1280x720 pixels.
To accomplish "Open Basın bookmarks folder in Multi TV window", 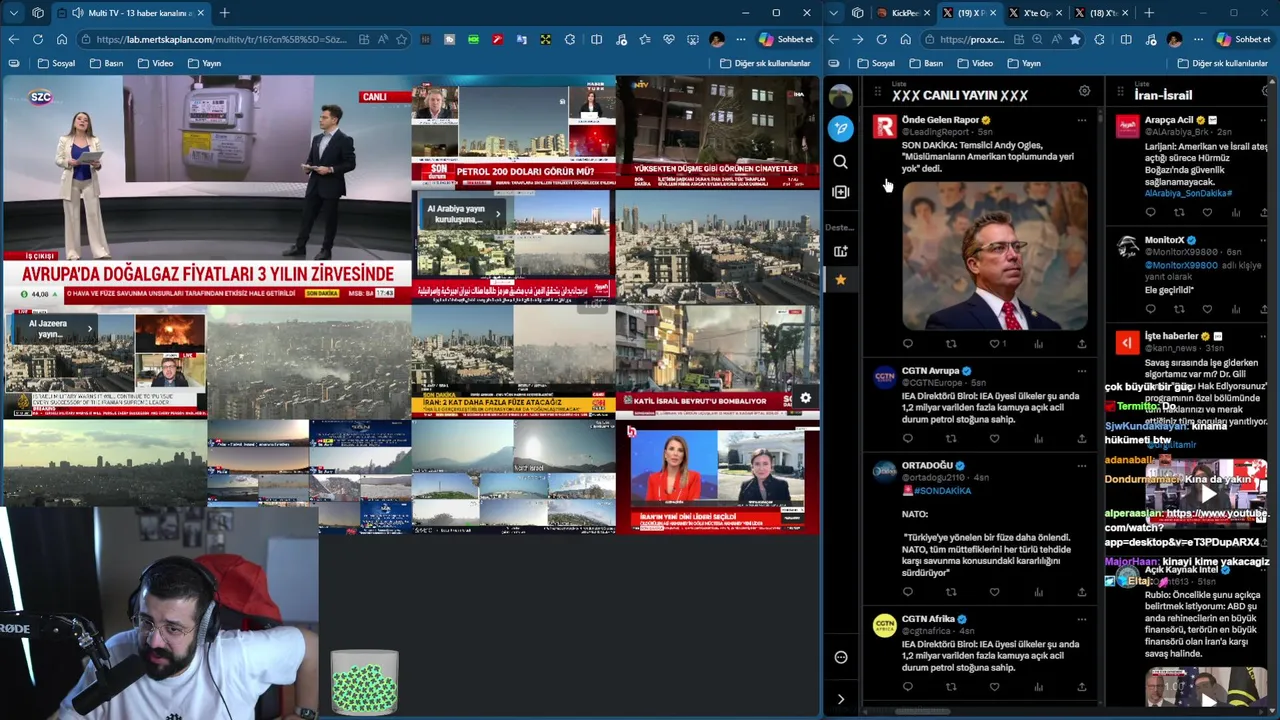I will [106, 63].
